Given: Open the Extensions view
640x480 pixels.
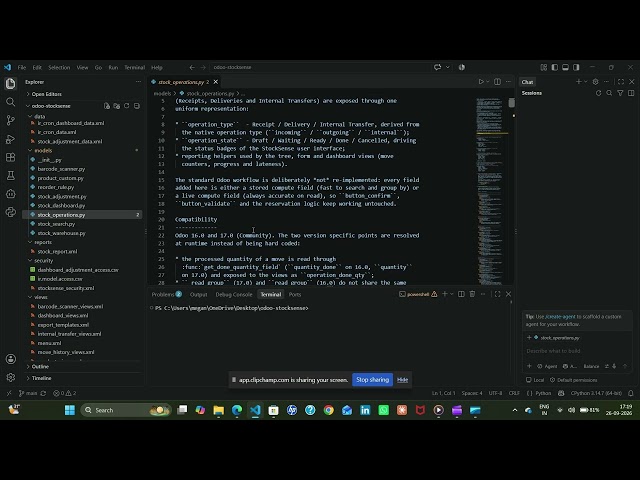Looking at the screenshot, I should point(11,157).
